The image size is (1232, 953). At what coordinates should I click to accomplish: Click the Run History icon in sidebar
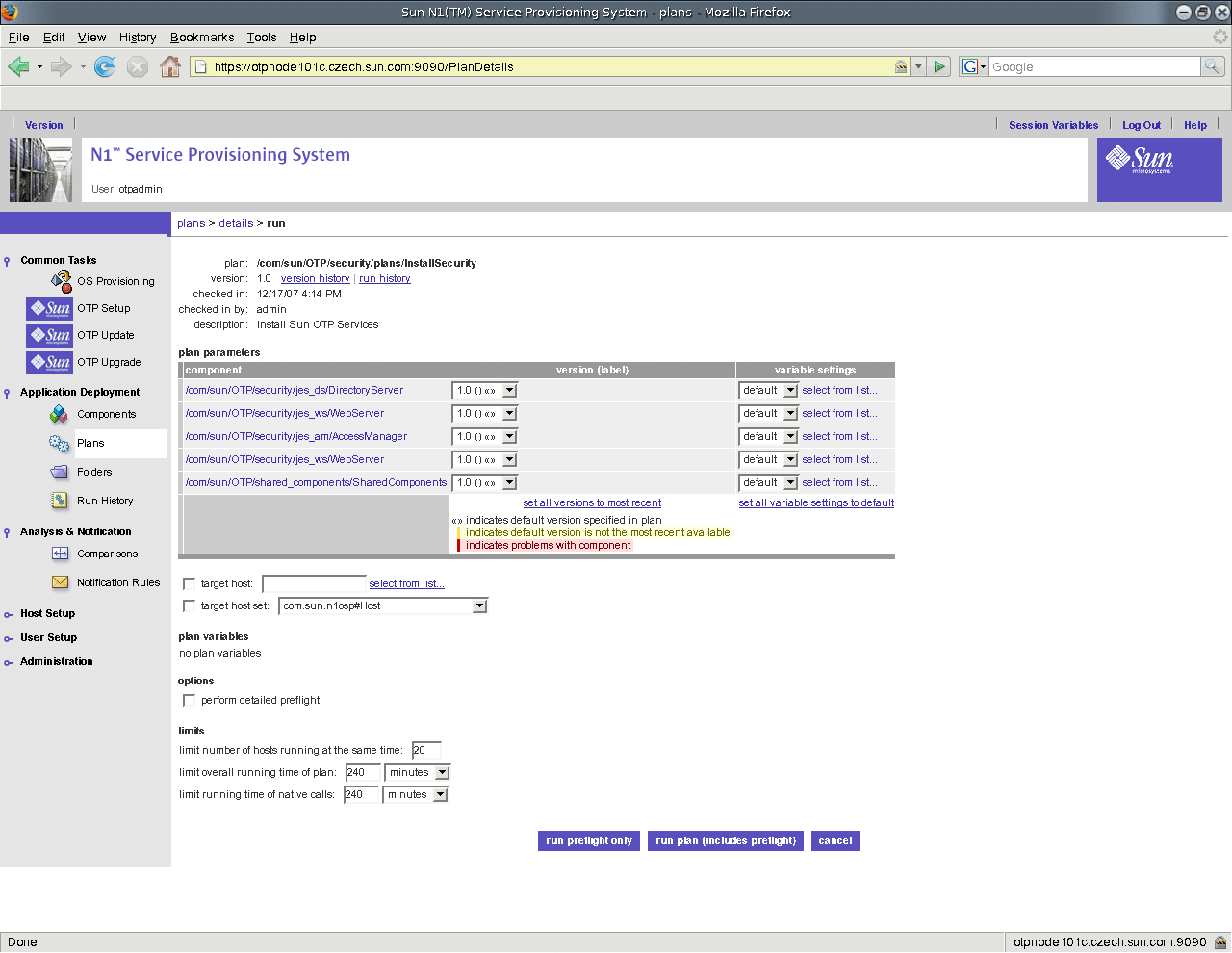coord(60,501)
